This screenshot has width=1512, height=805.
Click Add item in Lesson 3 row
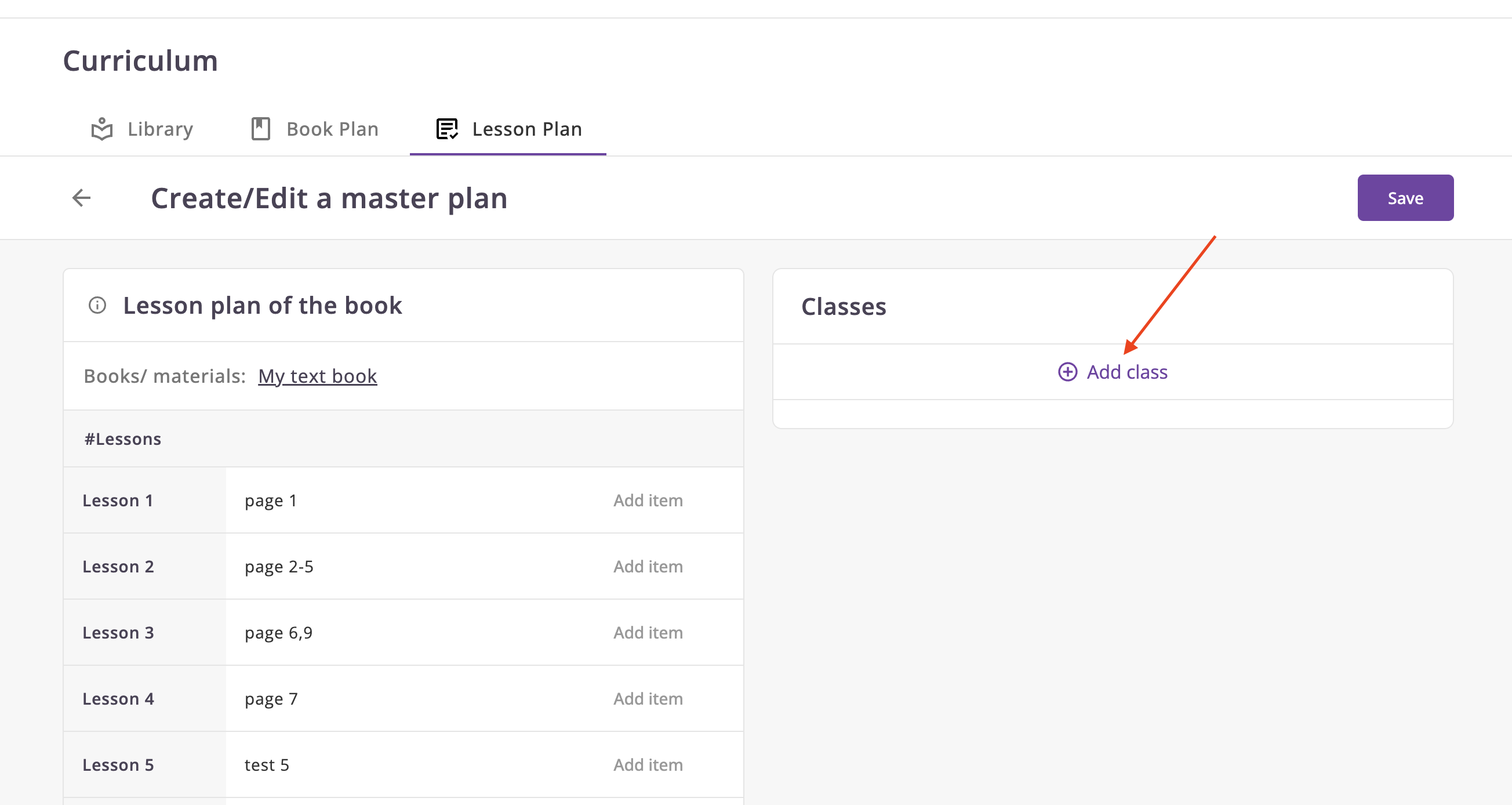648,633
